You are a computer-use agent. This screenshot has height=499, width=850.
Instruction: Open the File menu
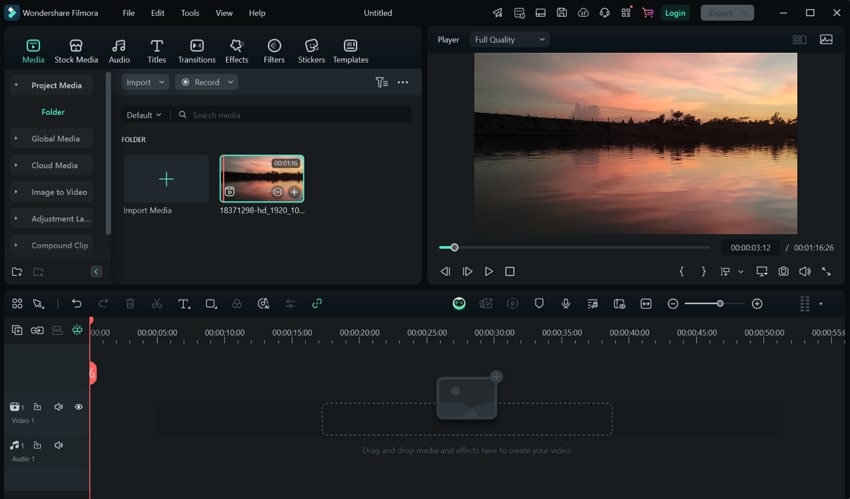[128, 13]
